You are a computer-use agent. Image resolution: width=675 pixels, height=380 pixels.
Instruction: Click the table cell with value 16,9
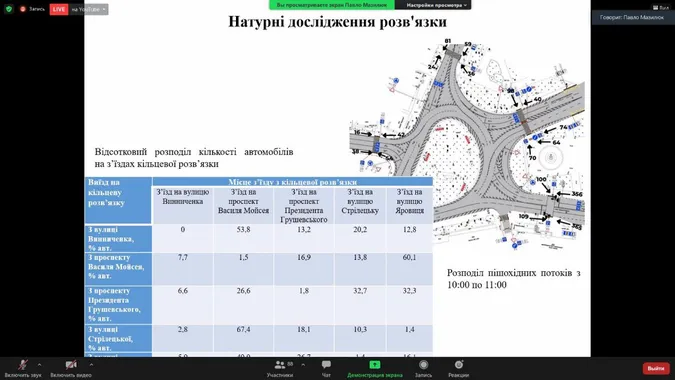(303, 269)
